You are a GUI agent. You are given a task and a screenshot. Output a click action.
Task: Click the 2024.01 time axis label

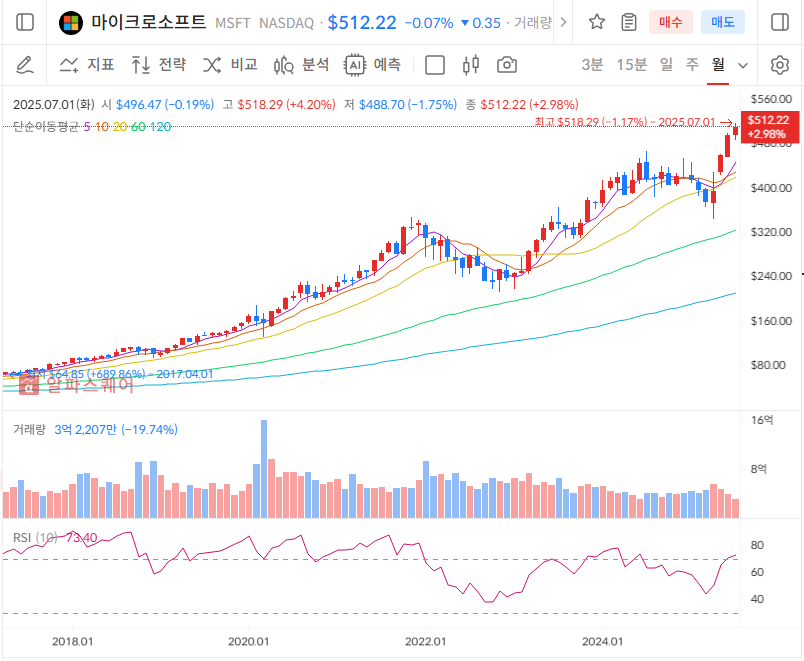[602, 642]
